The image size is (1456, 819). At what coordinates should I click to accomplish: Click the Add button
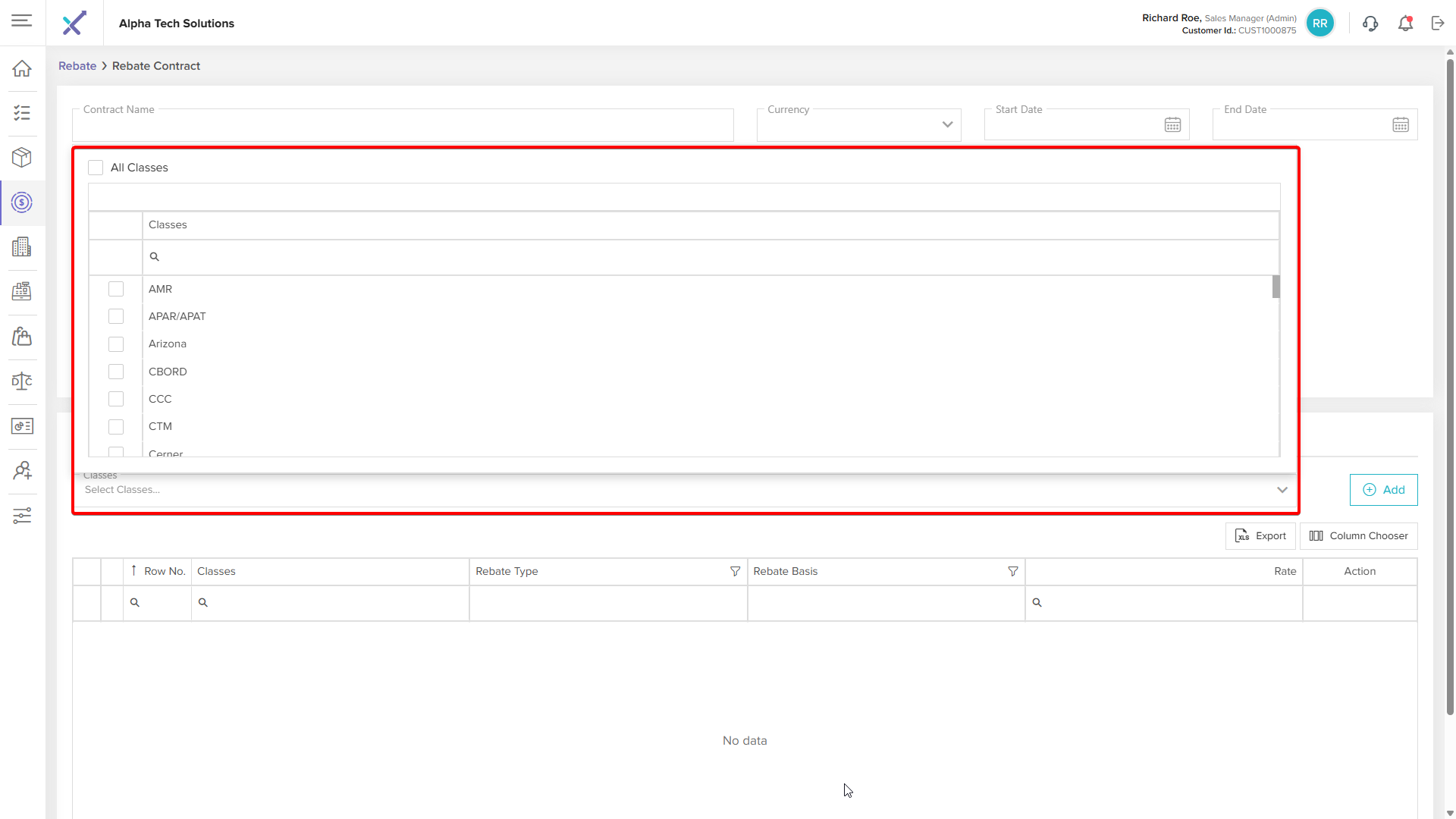pyautogui.click(x=1383, y=490)
